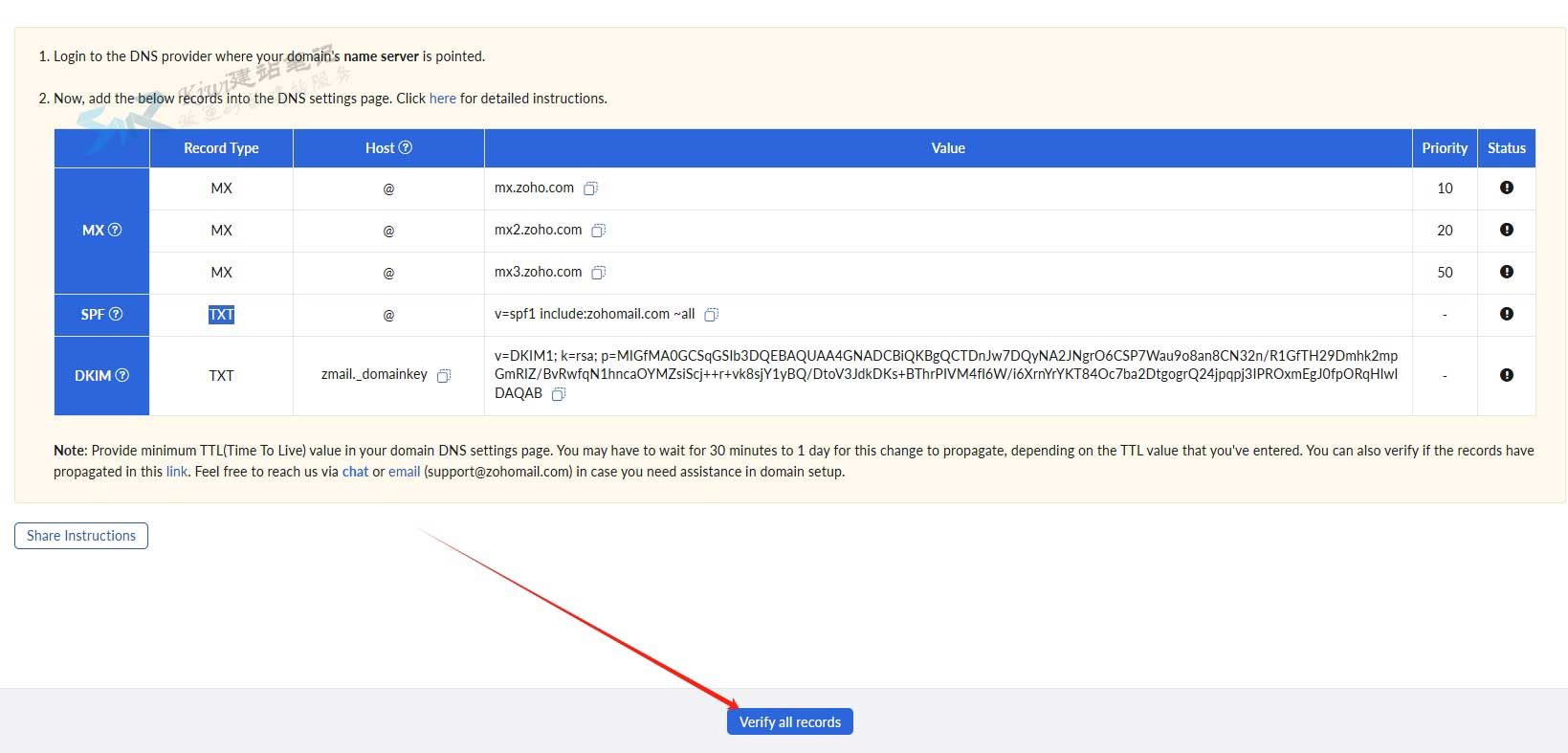Check status icon for SPF row
The height and width of the screenshot is (753, 1568).
point(1507,314)
